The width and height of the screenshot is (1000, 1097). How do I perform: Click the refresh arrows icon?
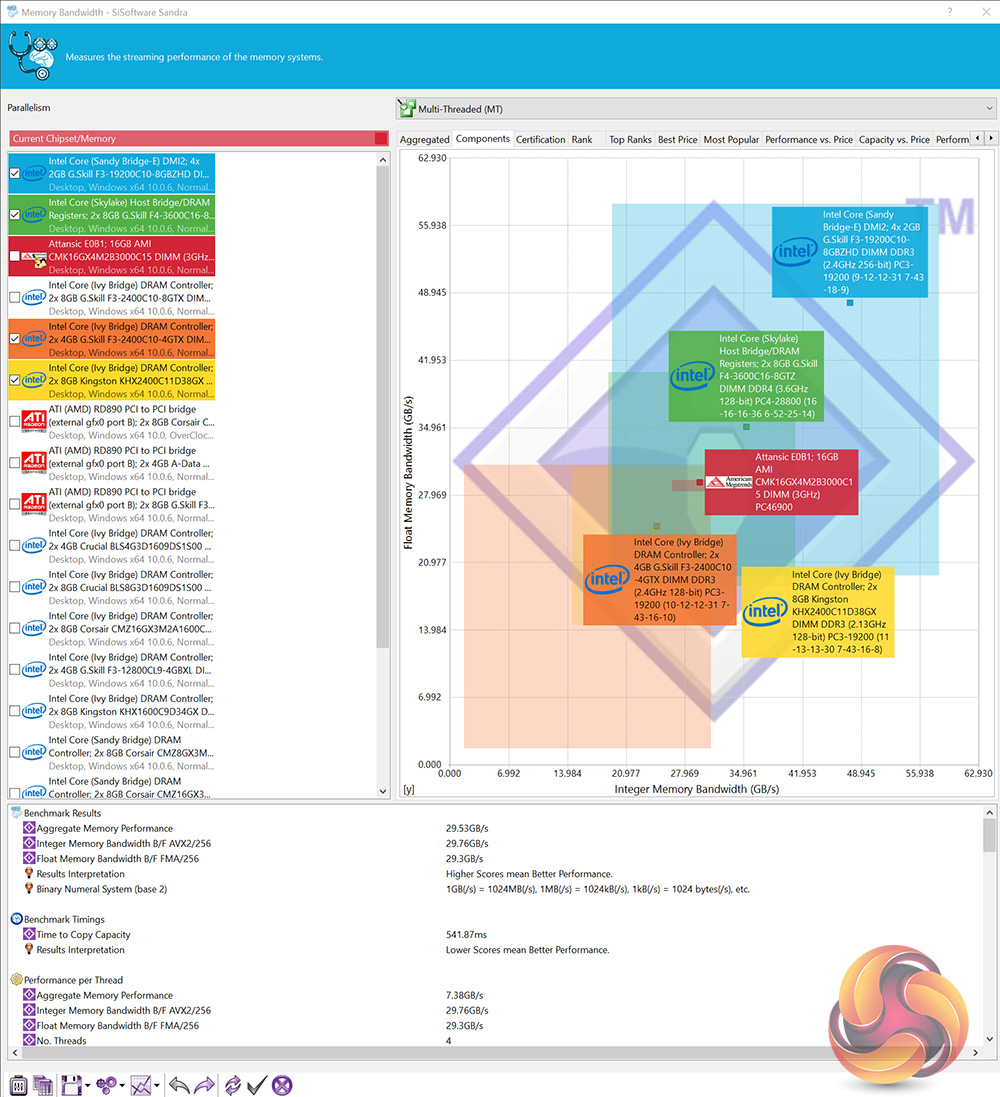pyautogui.click(x=233, y=1085)
